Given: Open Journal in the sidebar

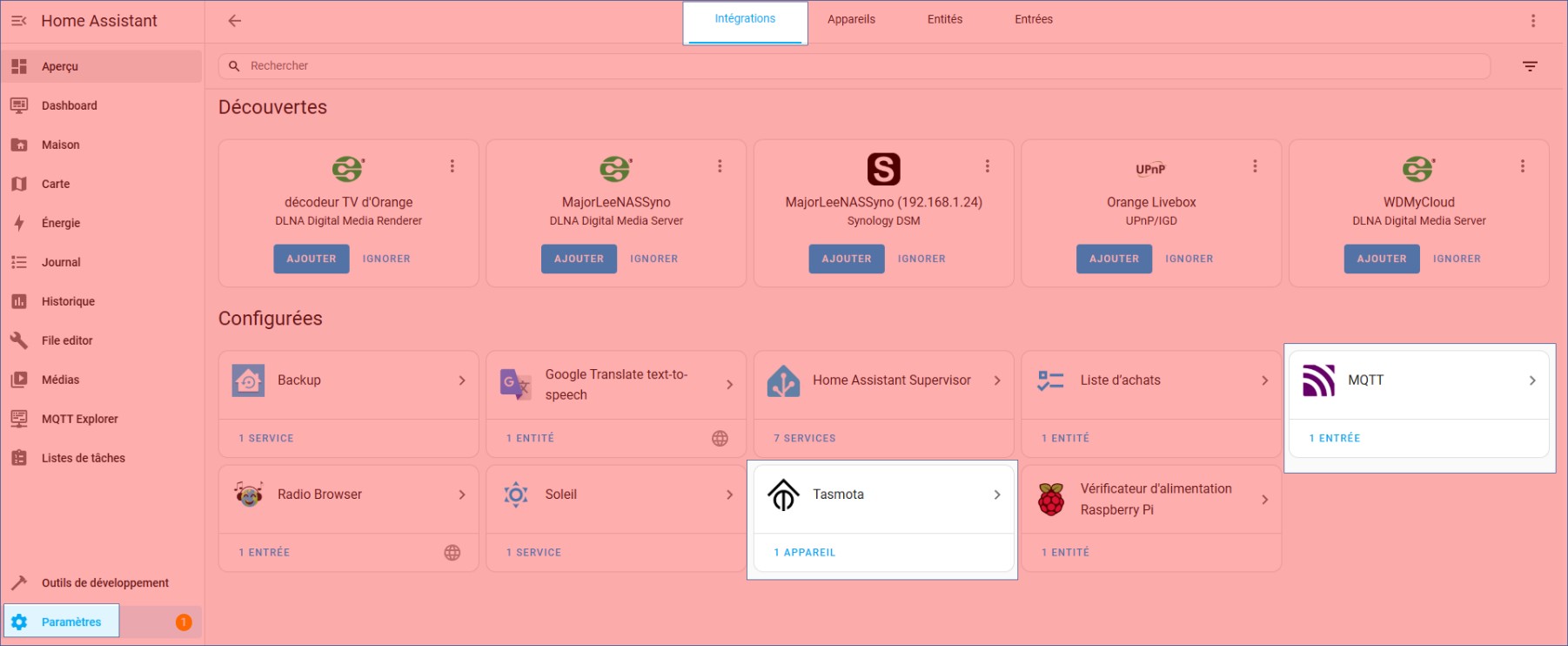Looking at the screenshot, I should [x=103, y=262].
